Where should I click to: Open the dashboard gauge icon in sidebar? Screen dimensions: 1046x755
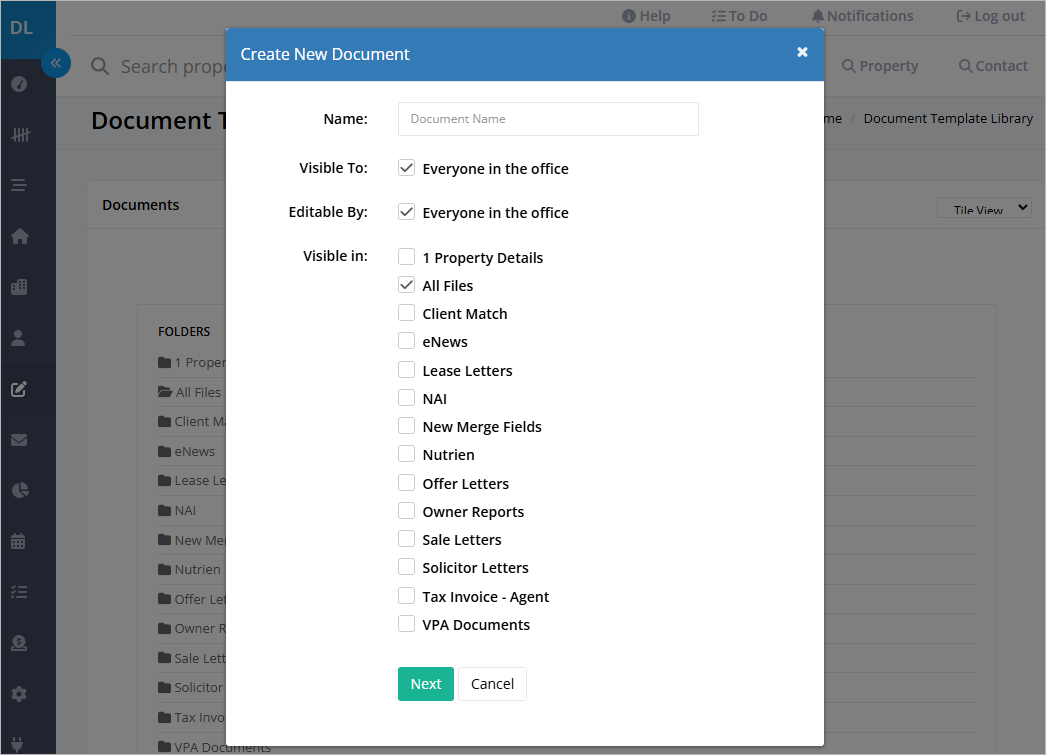tap(19, 84)
